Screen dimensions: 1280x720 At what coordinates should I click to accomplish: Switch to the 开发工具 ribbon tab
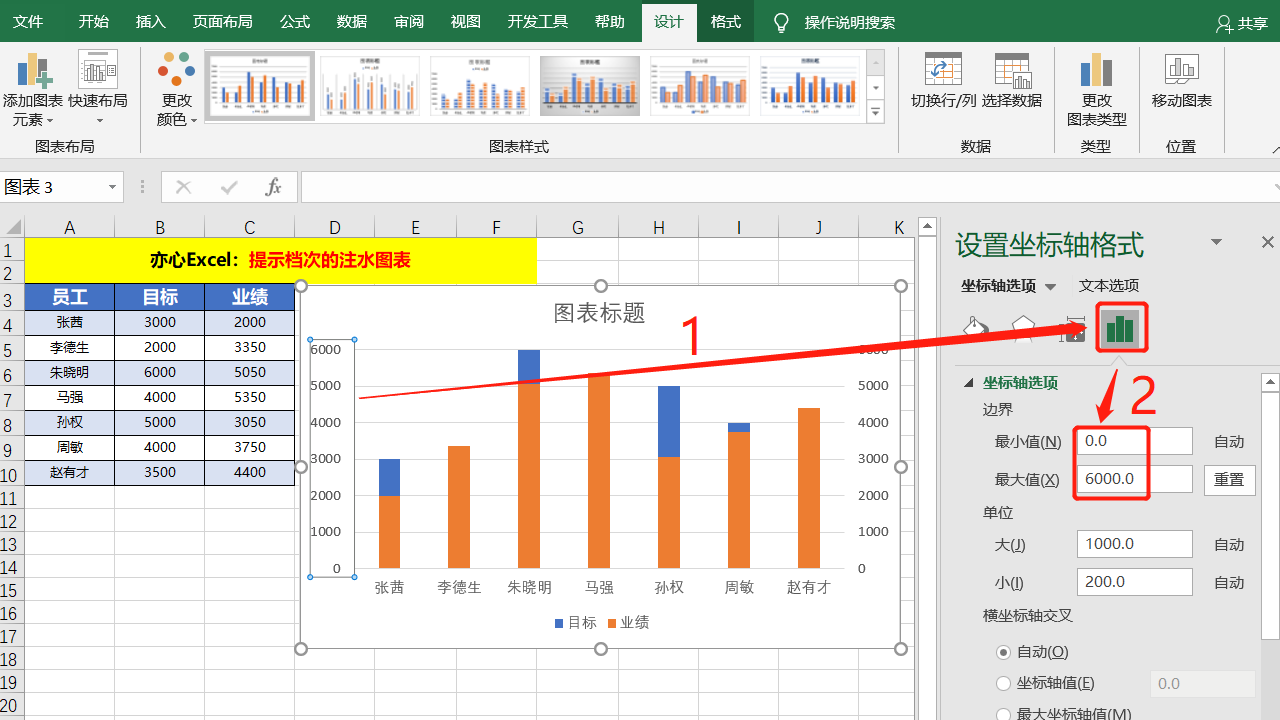[x=537, y=22]
